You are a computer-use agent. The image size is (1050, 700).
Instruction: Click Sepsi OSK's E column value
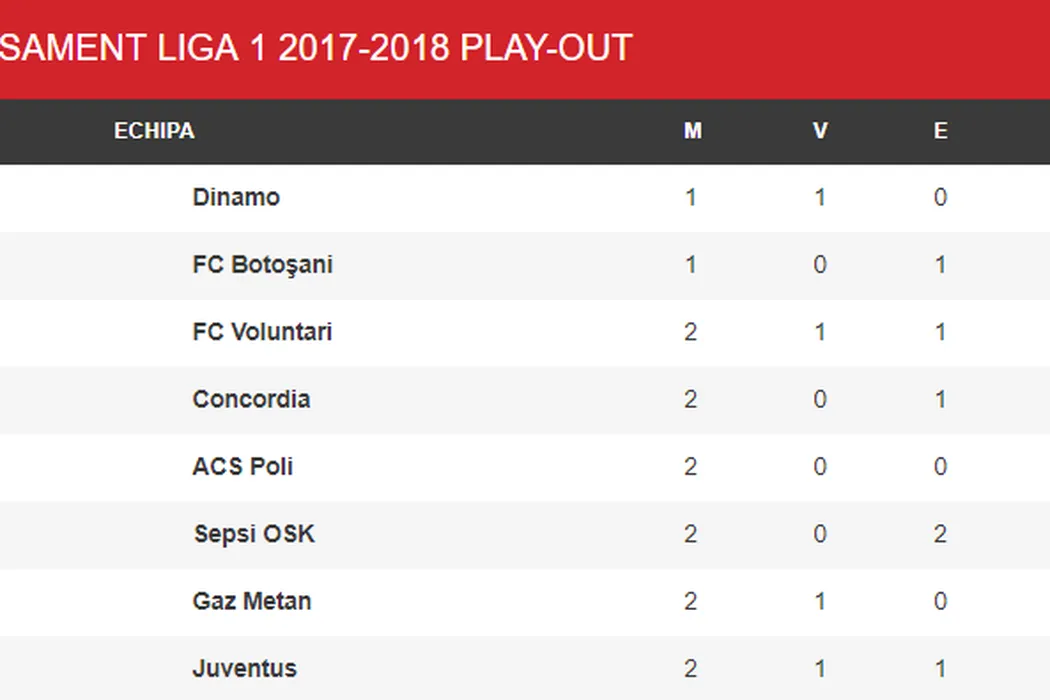[940, 534]
